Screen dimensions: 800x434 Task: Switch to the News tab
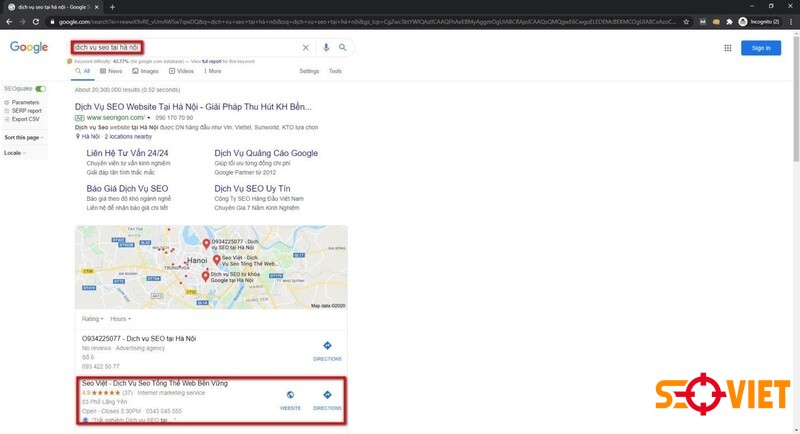pos(111,71)
